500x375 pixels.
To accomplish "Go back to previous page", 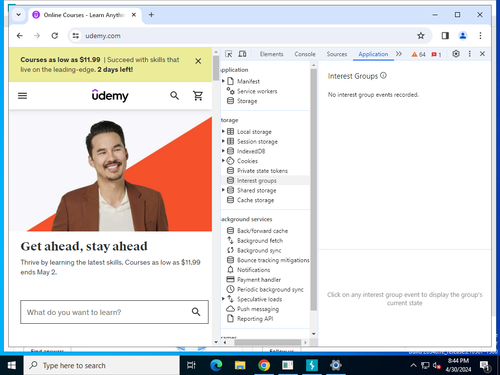I will pyautogui.click(x=20, y=36).
